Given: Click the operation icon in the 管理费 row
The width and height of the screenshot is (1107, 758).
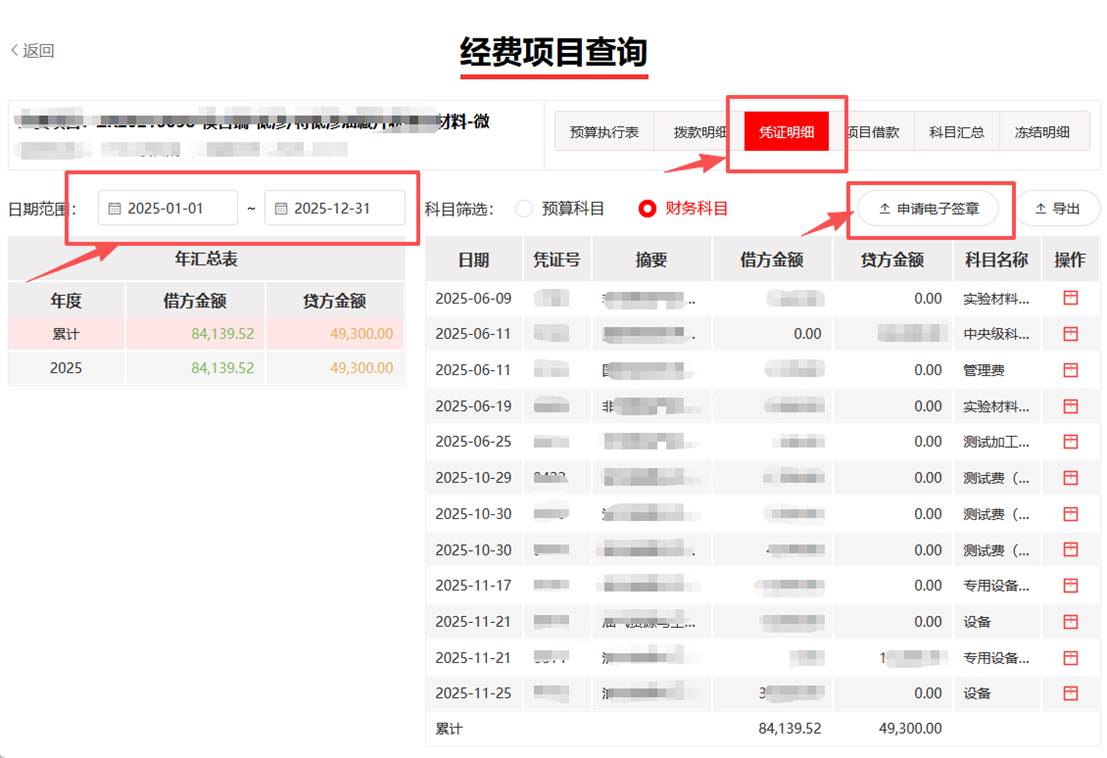Looking at the screenshot, I should coord(1070,370).
